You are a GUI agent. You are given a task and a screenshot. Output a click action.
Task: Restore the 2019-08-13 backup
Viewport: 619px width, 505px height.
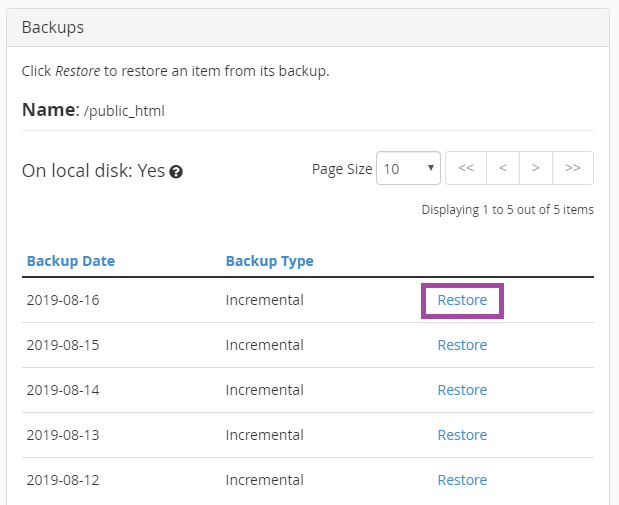coord(462,435)
